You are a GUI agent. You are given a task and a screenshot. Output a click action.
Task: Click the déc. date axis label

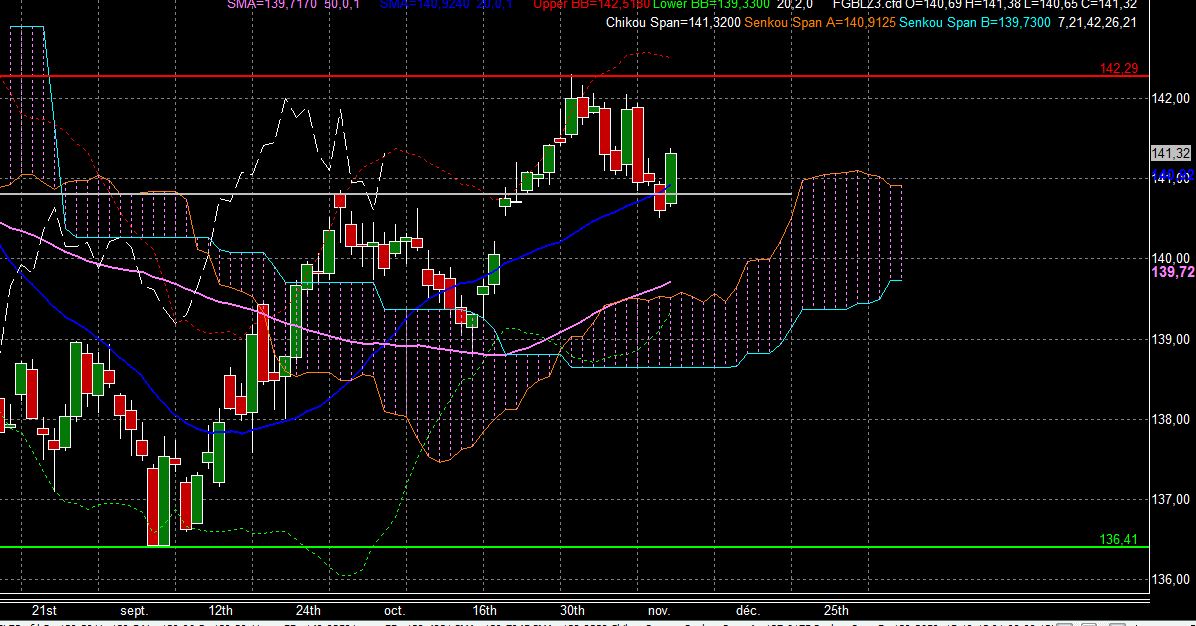click(x=748, y=611)
